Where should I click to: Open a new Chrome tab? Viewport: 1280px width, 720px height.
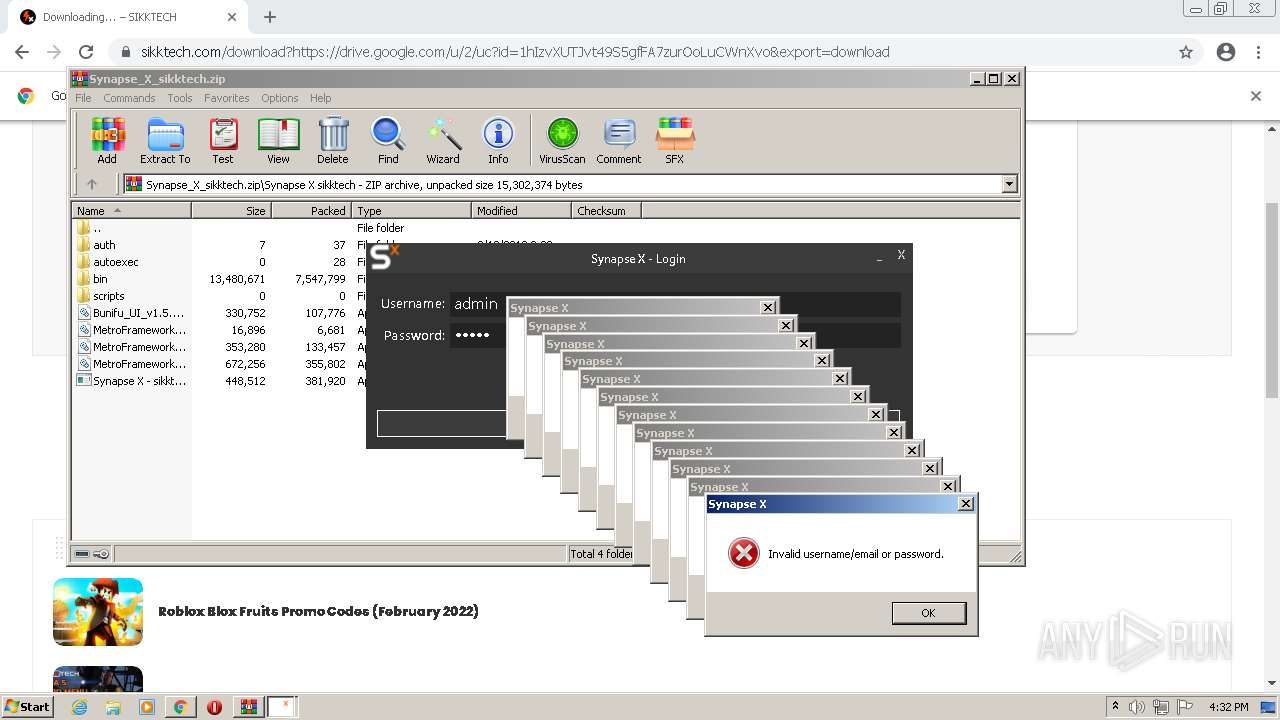(x=270, y=17)
